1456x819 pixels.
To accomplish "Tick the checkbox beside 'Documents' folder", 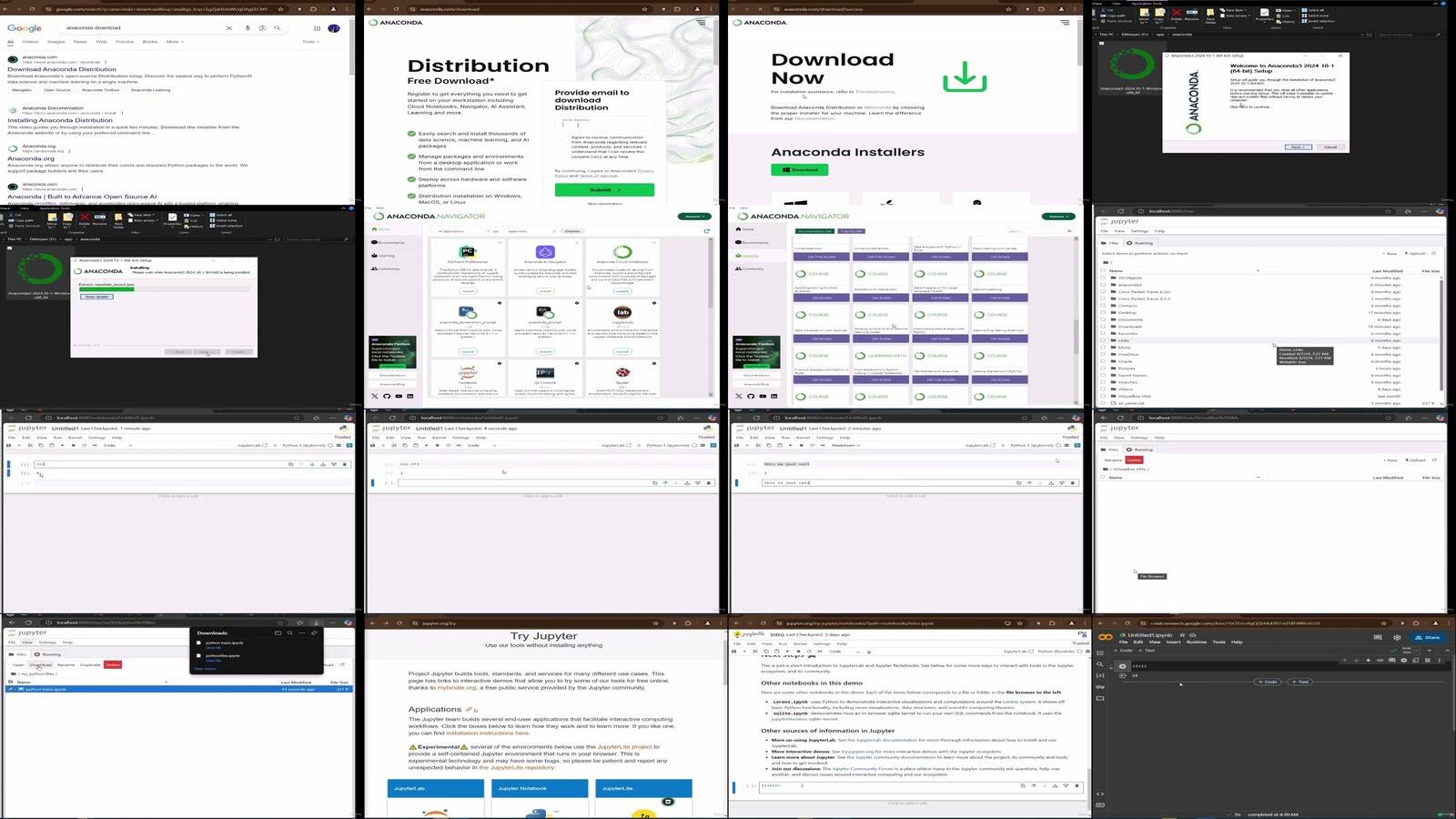I will [1103, 319].
